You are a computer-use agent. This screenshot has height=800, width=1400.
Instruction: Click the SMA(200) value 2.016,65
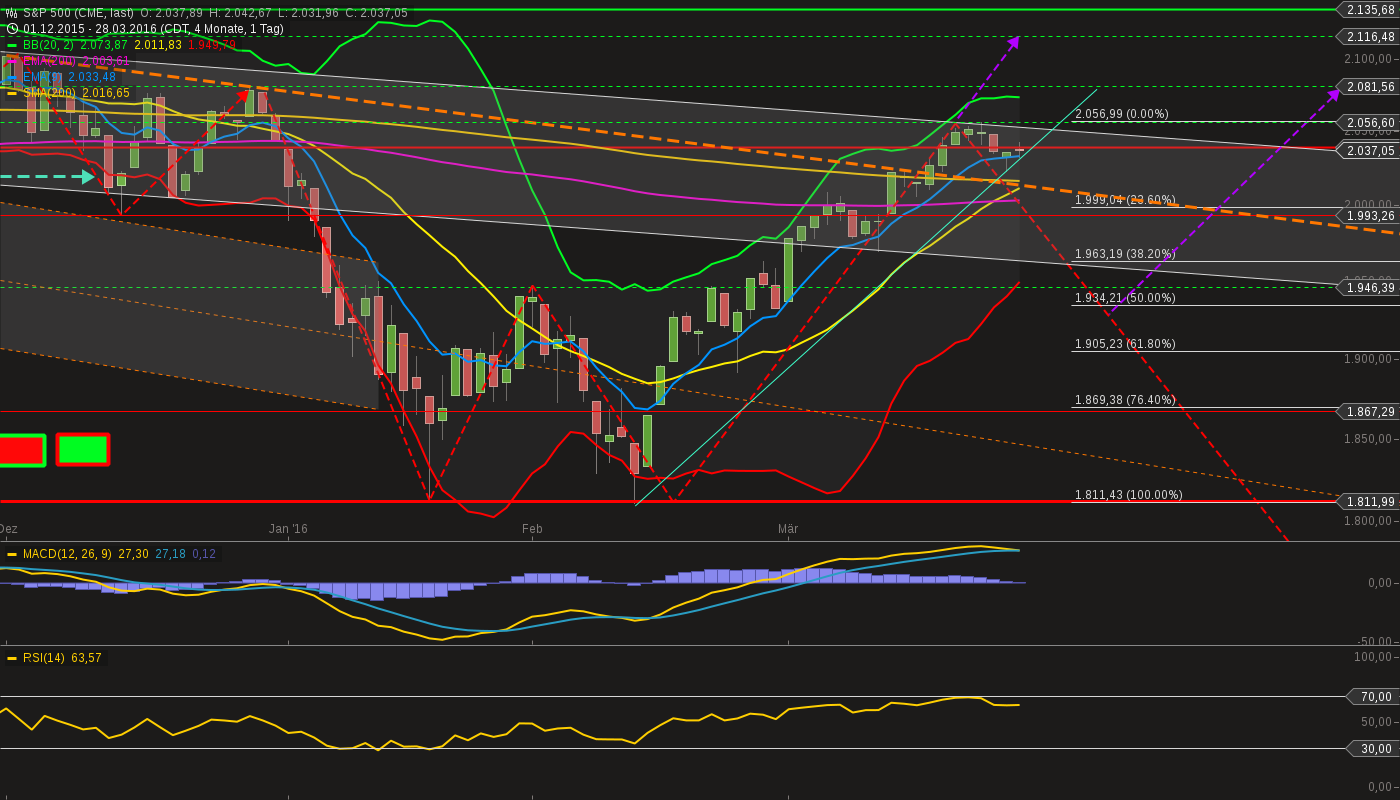[x=106, y=93]
